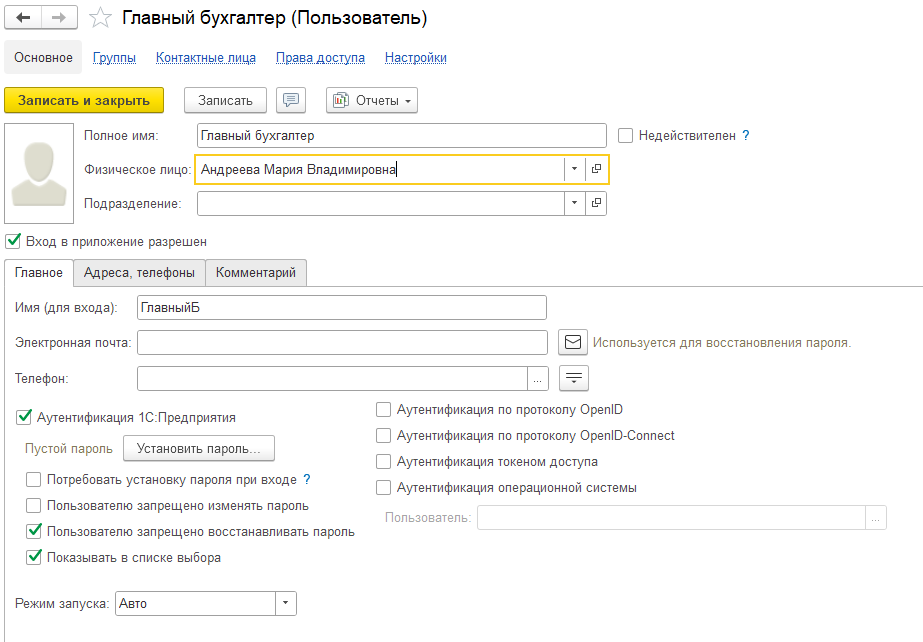
Task: Click the phone field list icon button
Action: 574,378
